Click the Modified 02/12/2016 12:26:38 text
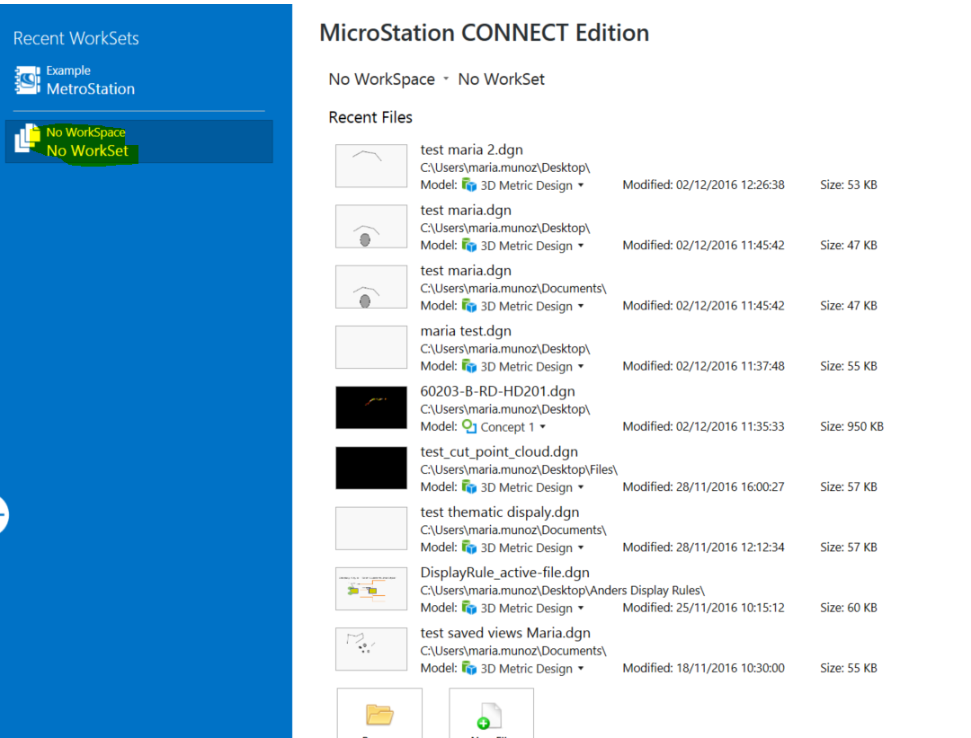This screenshot has width=971, height=738. coord(703,185)
